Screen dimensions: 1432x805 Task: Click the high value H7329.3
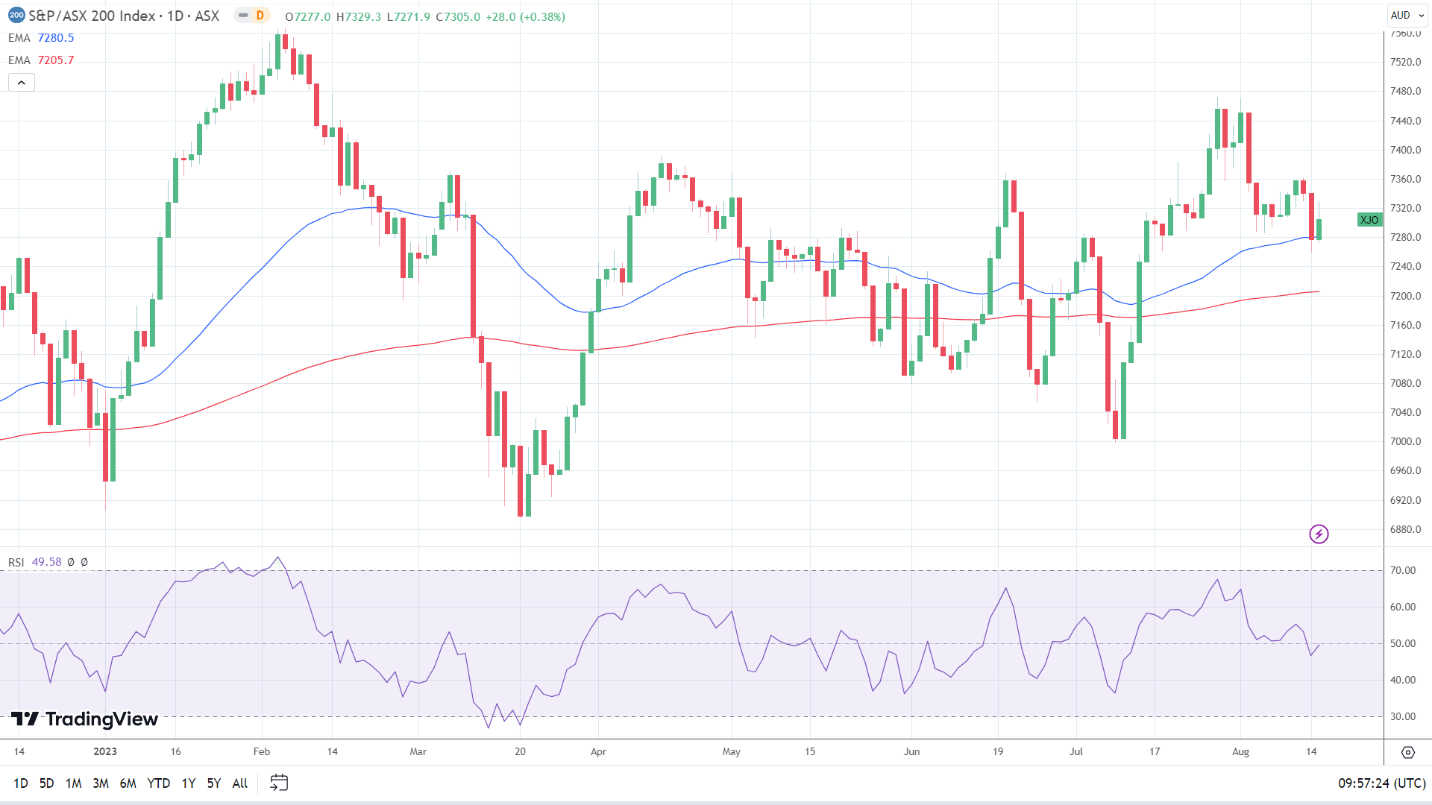[359, 16]
